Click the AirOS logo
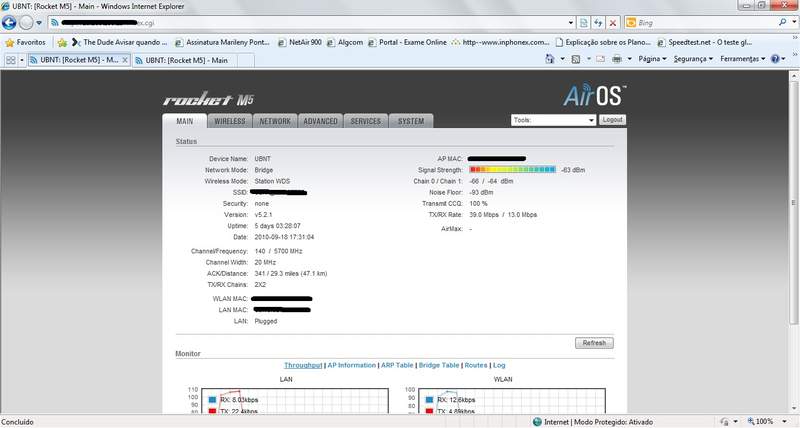The width and height of the screenshot is (800, 428). 594,95
